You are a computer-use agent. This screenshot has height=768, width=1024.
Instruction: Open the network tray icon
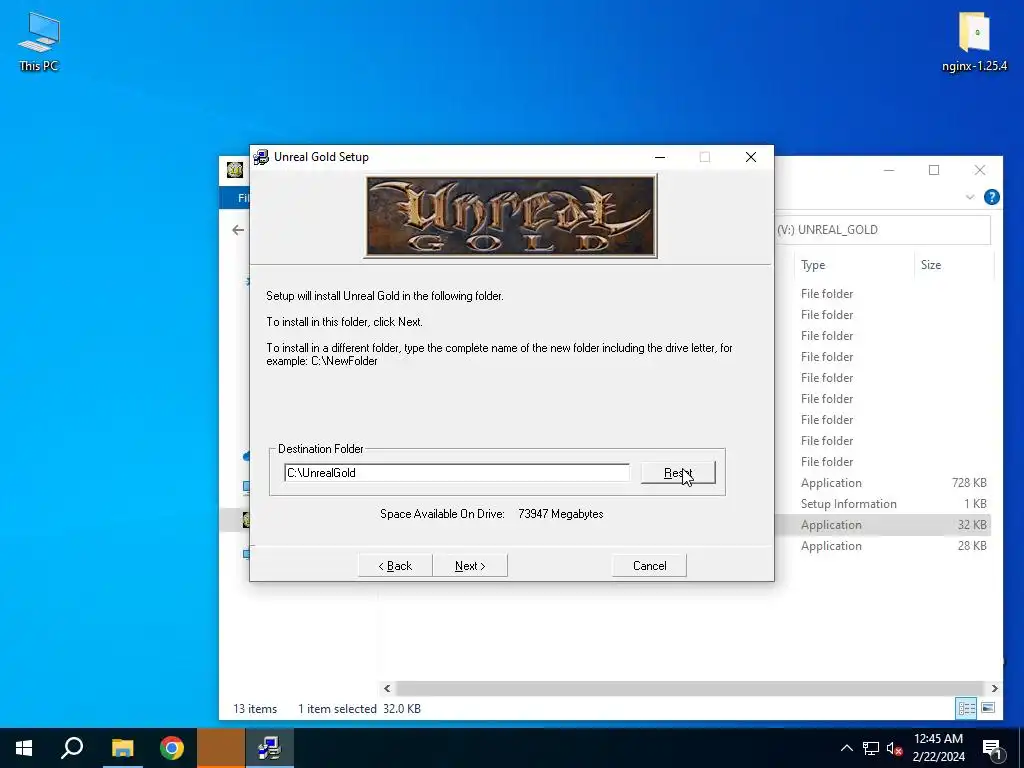(x=871, y=748)
